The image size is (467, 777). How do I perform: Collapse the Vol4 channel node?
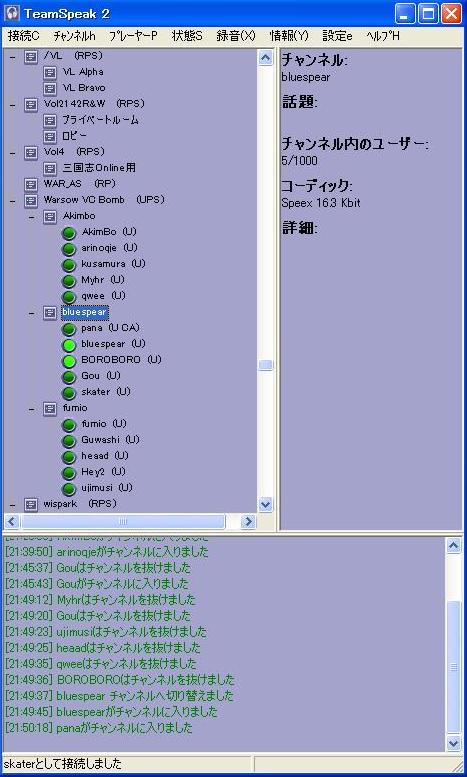pos(12,153)
